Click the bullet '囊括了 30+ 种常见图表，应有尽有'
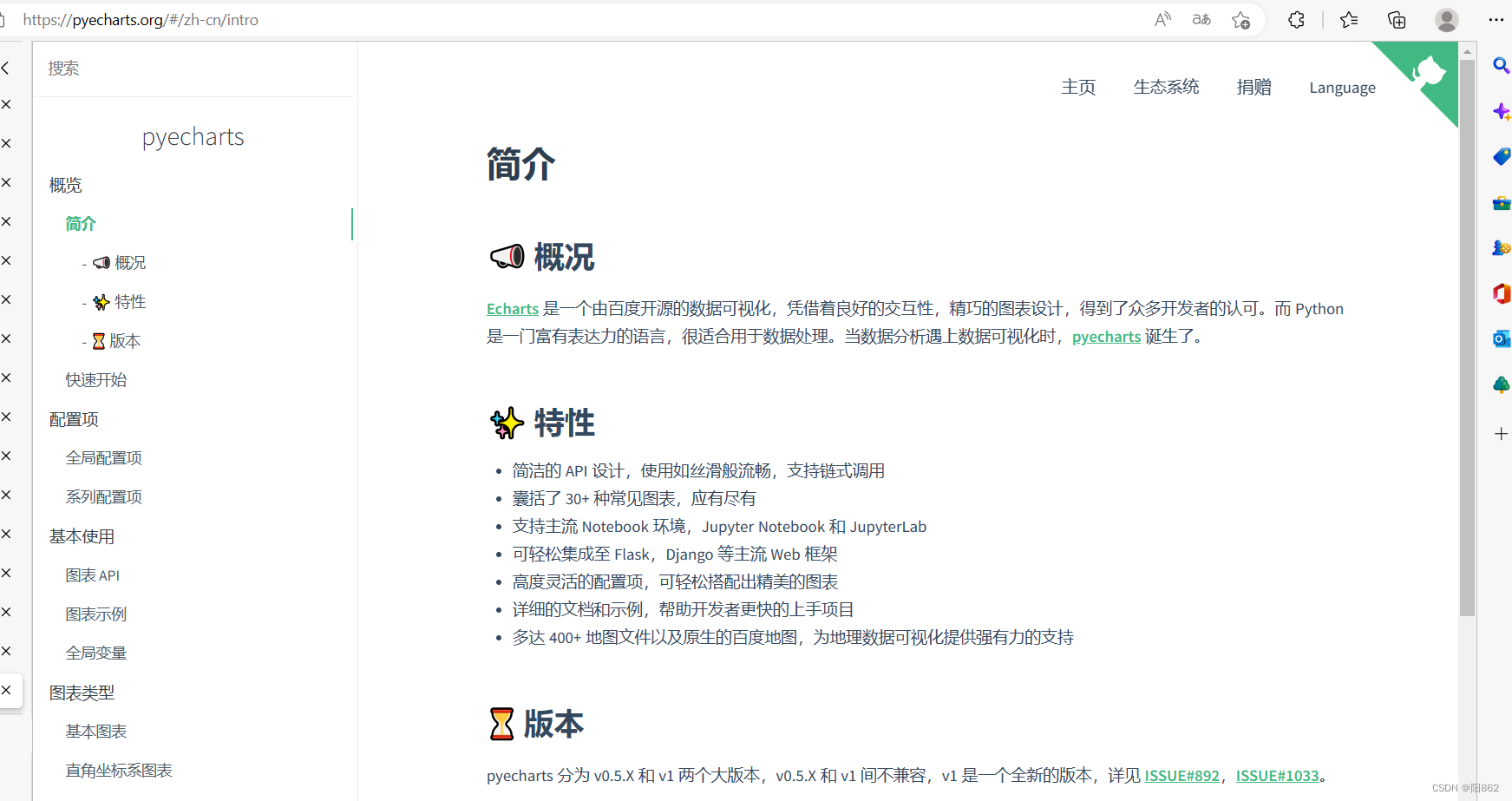This screenshot has width=1512, height=801. (634, 499)
